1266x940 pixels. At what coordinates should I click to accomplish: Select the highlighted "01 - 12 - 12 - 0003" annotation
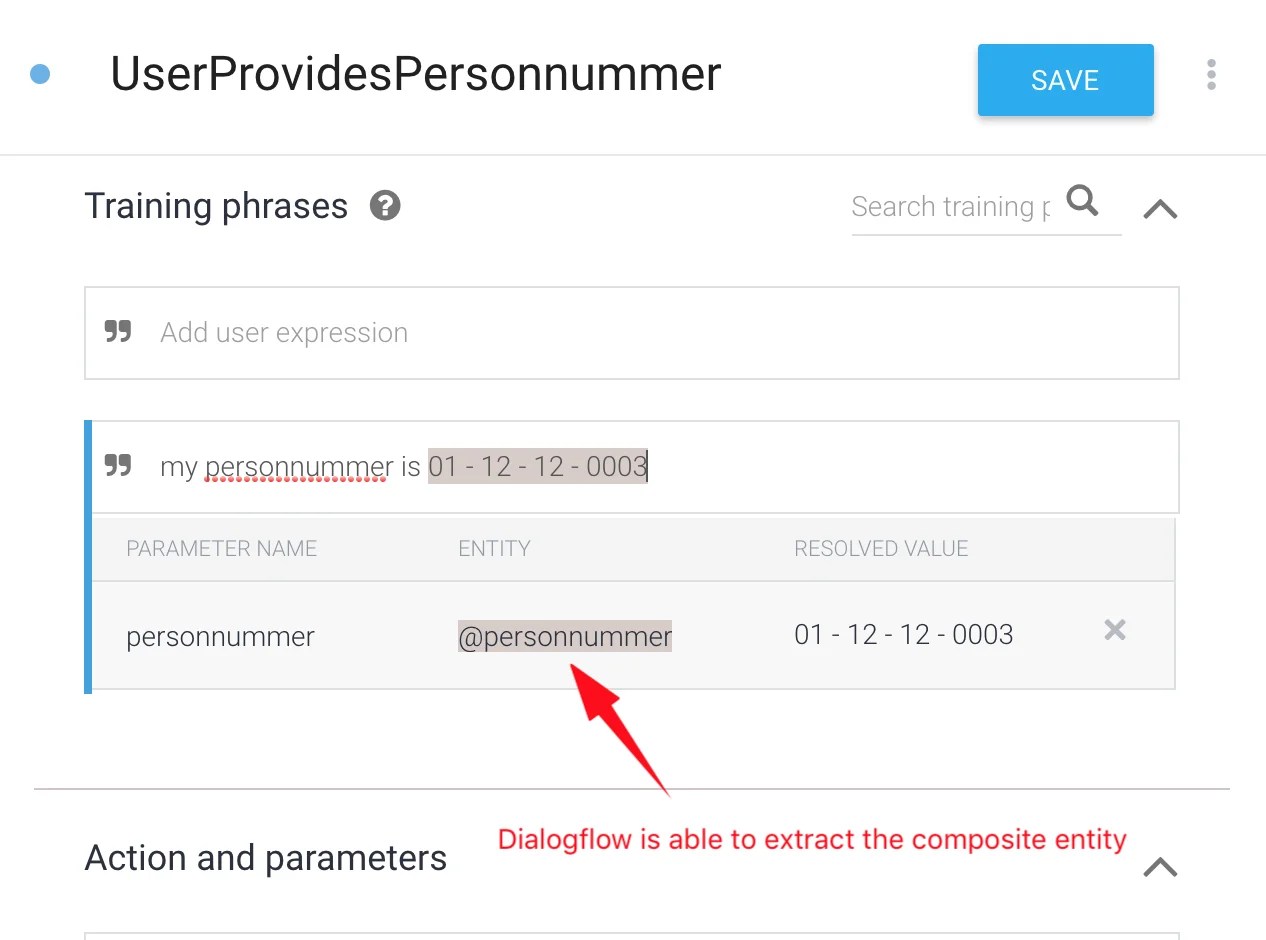pos(537,465)
